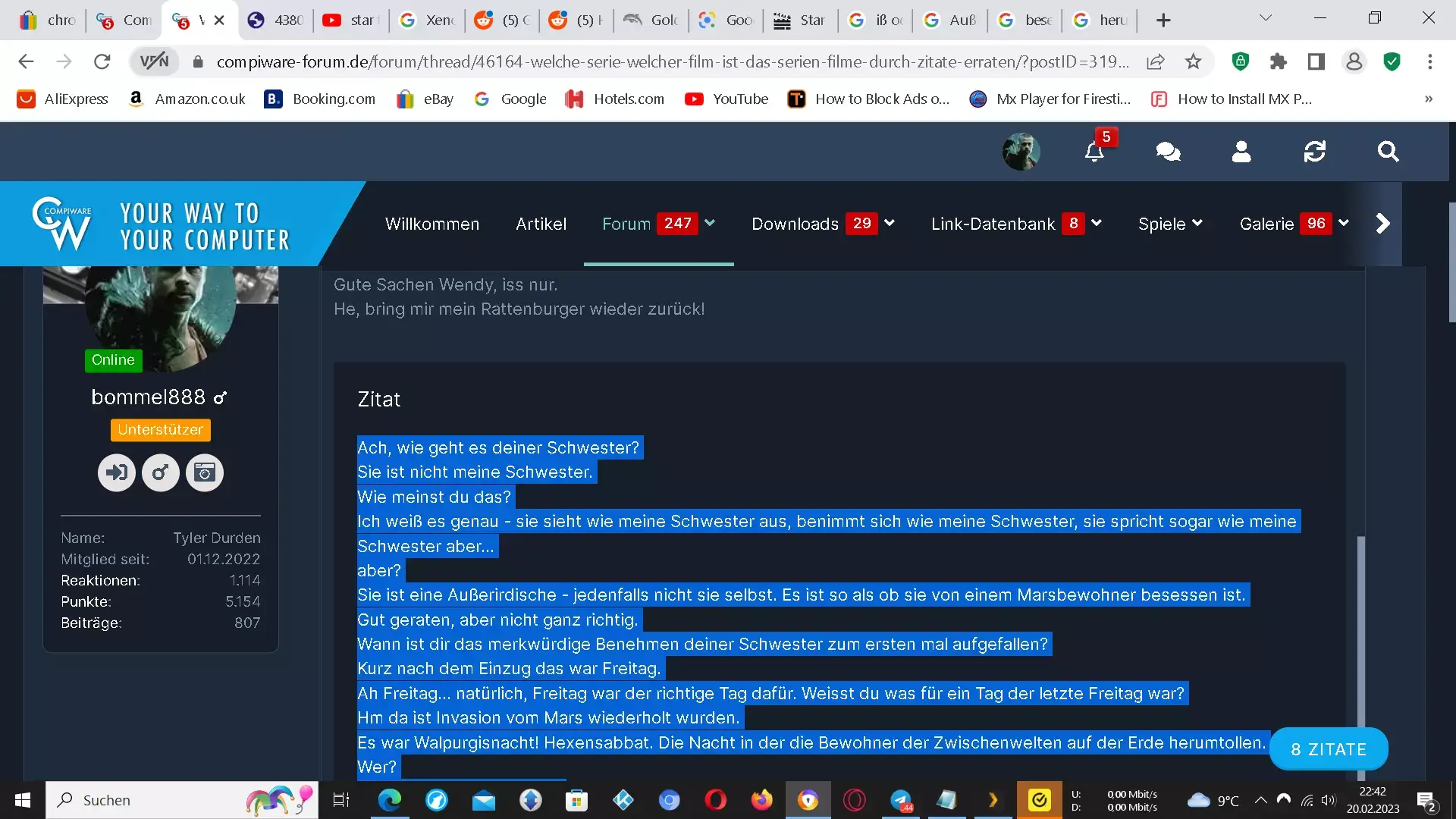Click the 8 ZITATE button

[1329, 749]
